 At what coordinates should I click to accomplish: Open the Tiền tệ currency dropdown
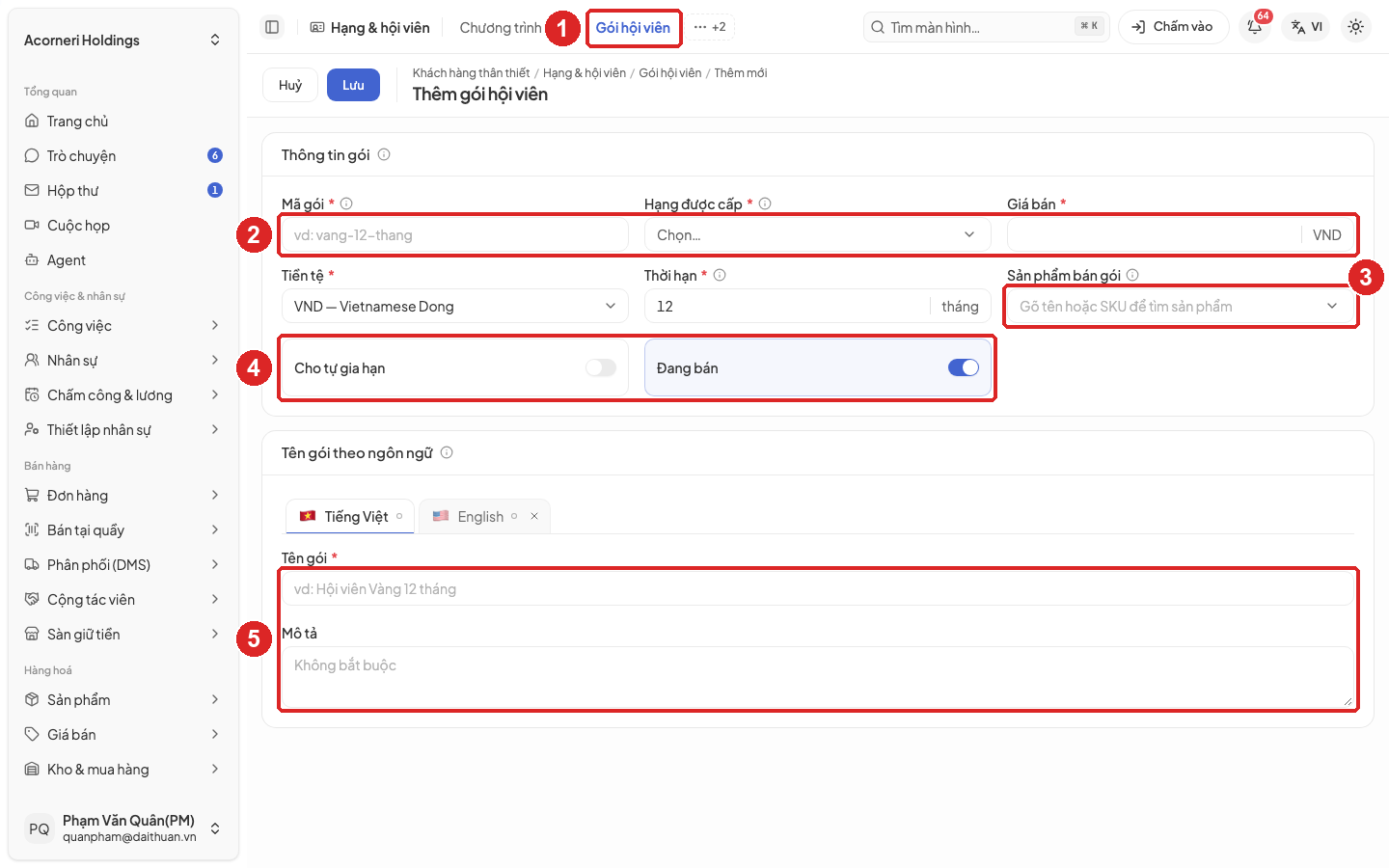454,307
